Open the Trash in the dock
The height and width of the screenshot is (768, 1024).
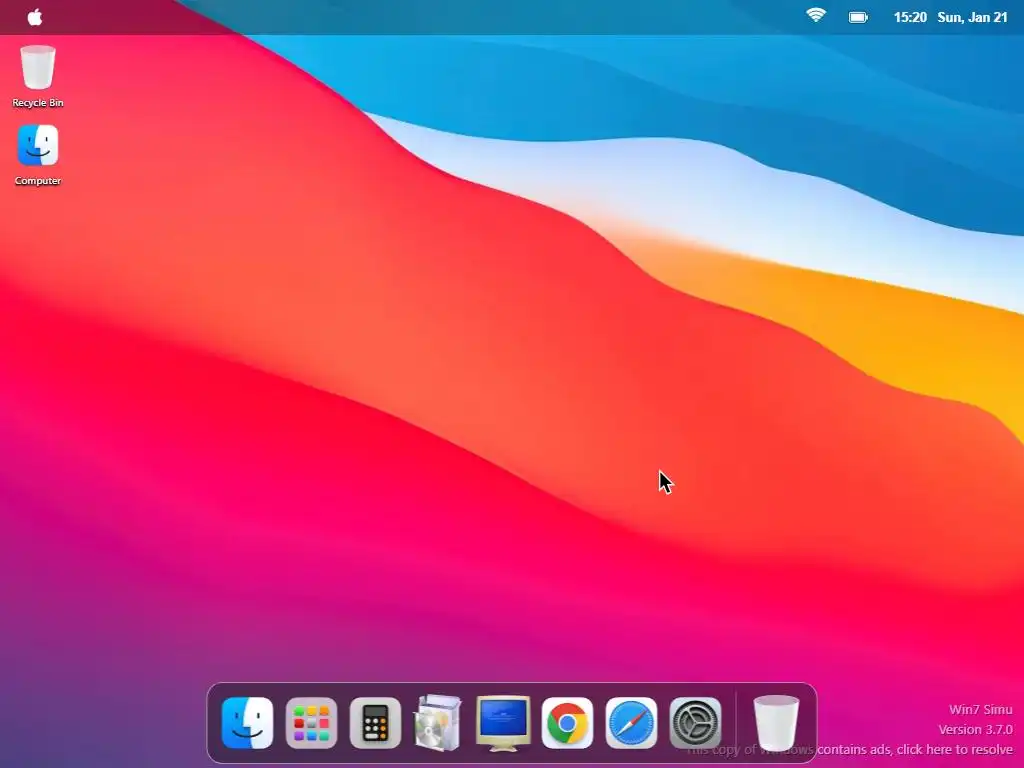point(776,723)
